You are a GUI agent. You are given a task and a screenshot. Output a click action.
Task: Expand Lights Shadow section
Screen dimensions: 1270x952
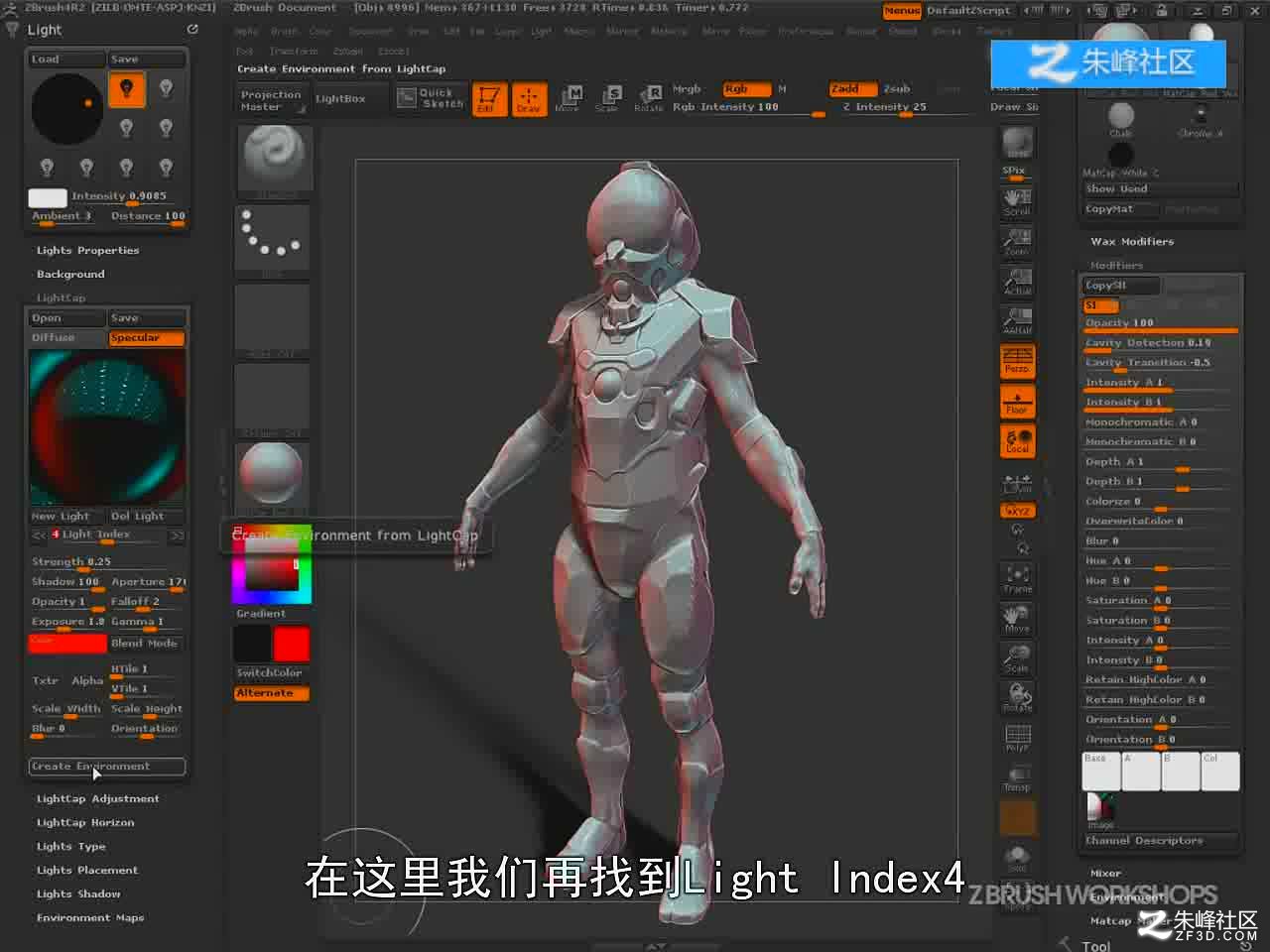(78, 894)
